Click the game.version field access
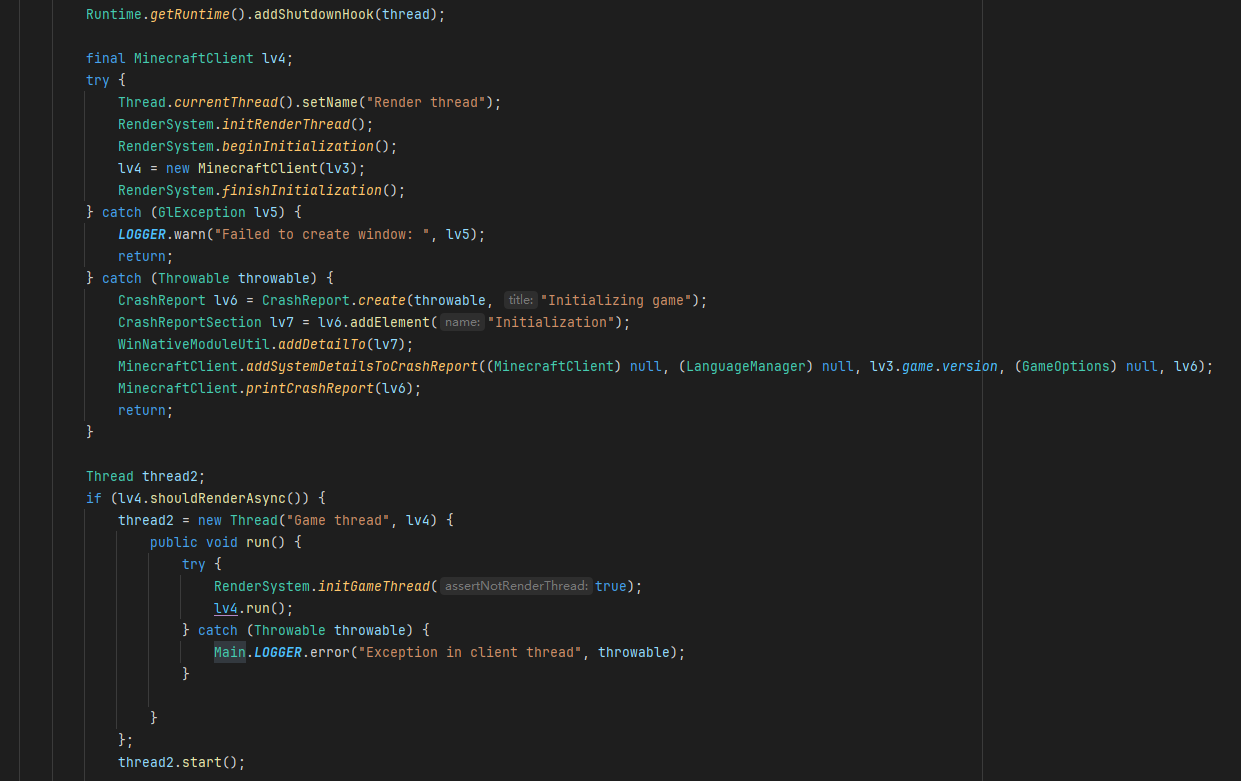 (x=950, y=367)
